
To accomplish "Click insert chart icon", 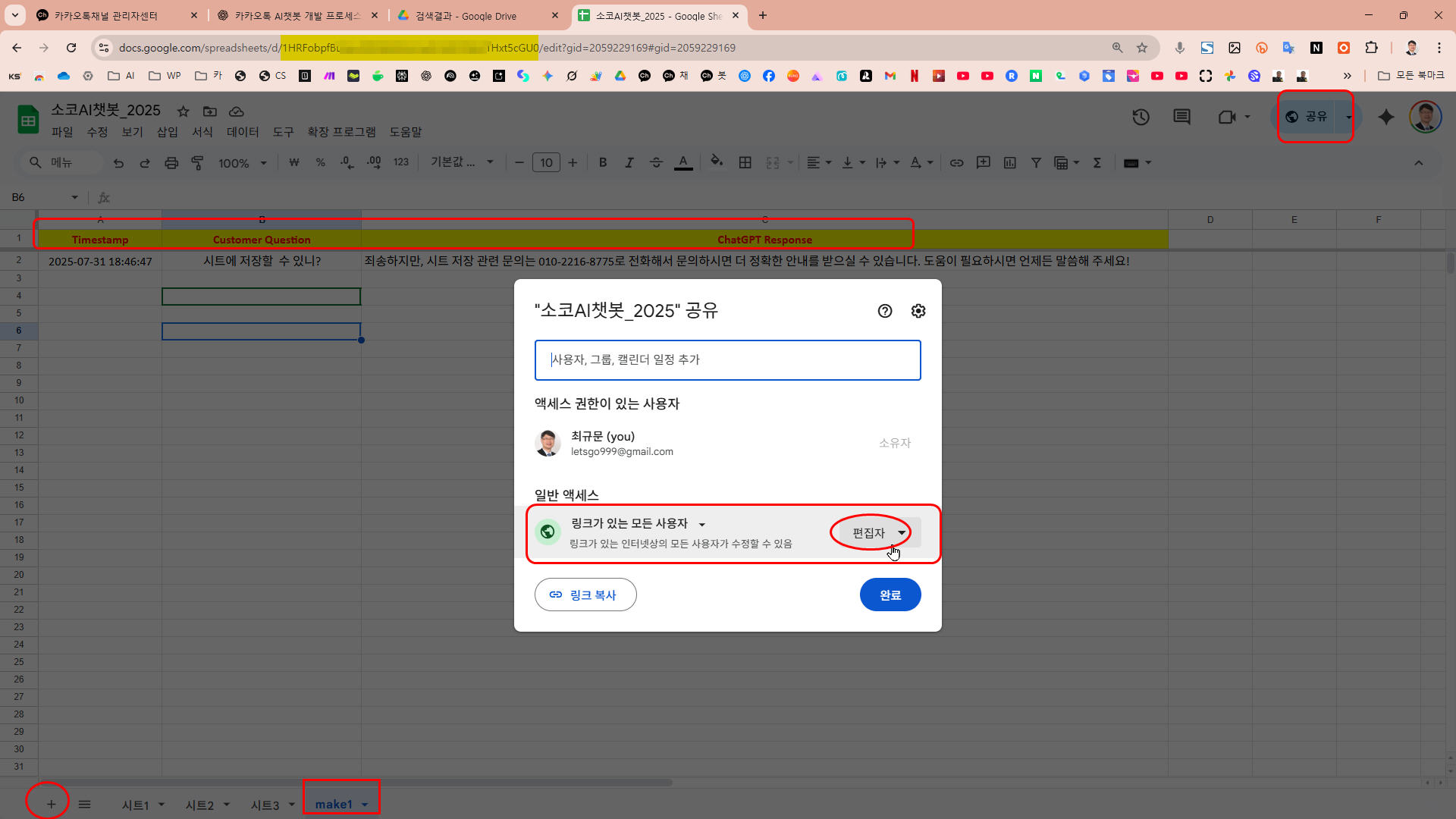I will pos(1010,162).
